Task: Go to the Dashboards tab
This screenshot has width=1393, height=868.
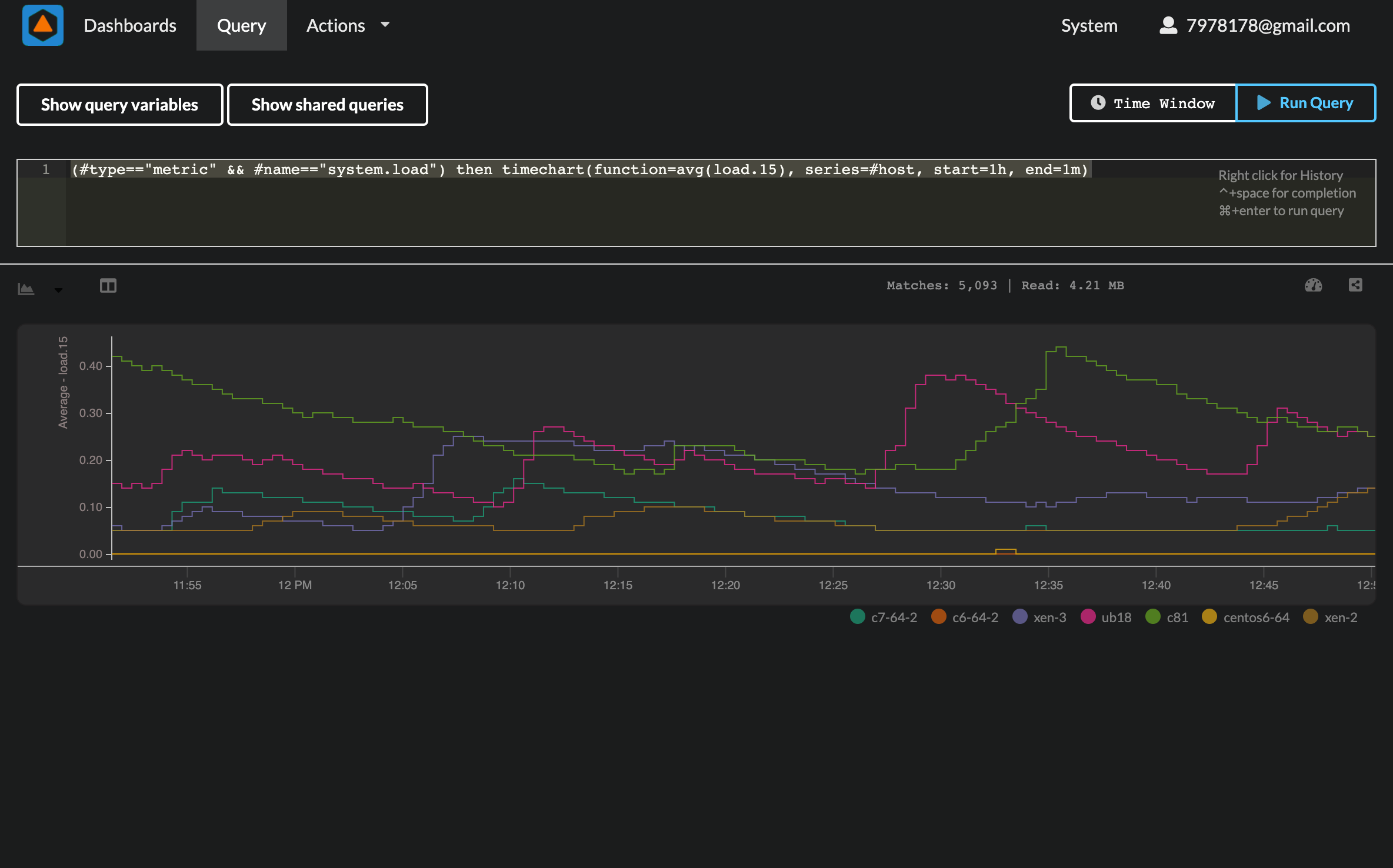Action: (130, 25)
